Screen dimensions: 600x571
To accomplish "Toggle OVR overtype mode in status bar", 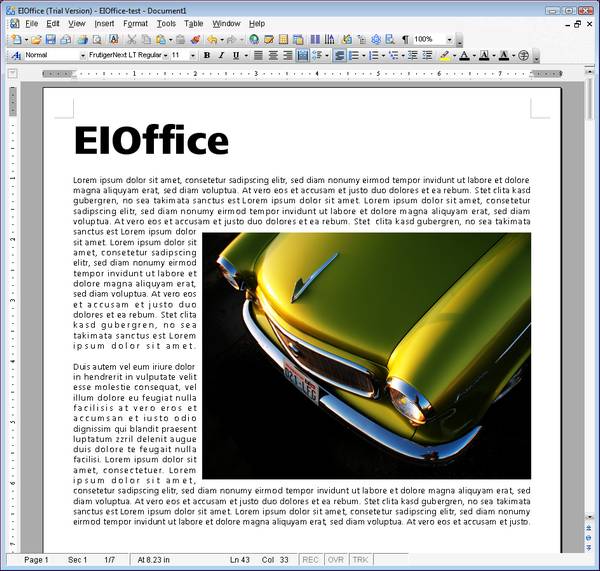I will [x=335, y=560].
